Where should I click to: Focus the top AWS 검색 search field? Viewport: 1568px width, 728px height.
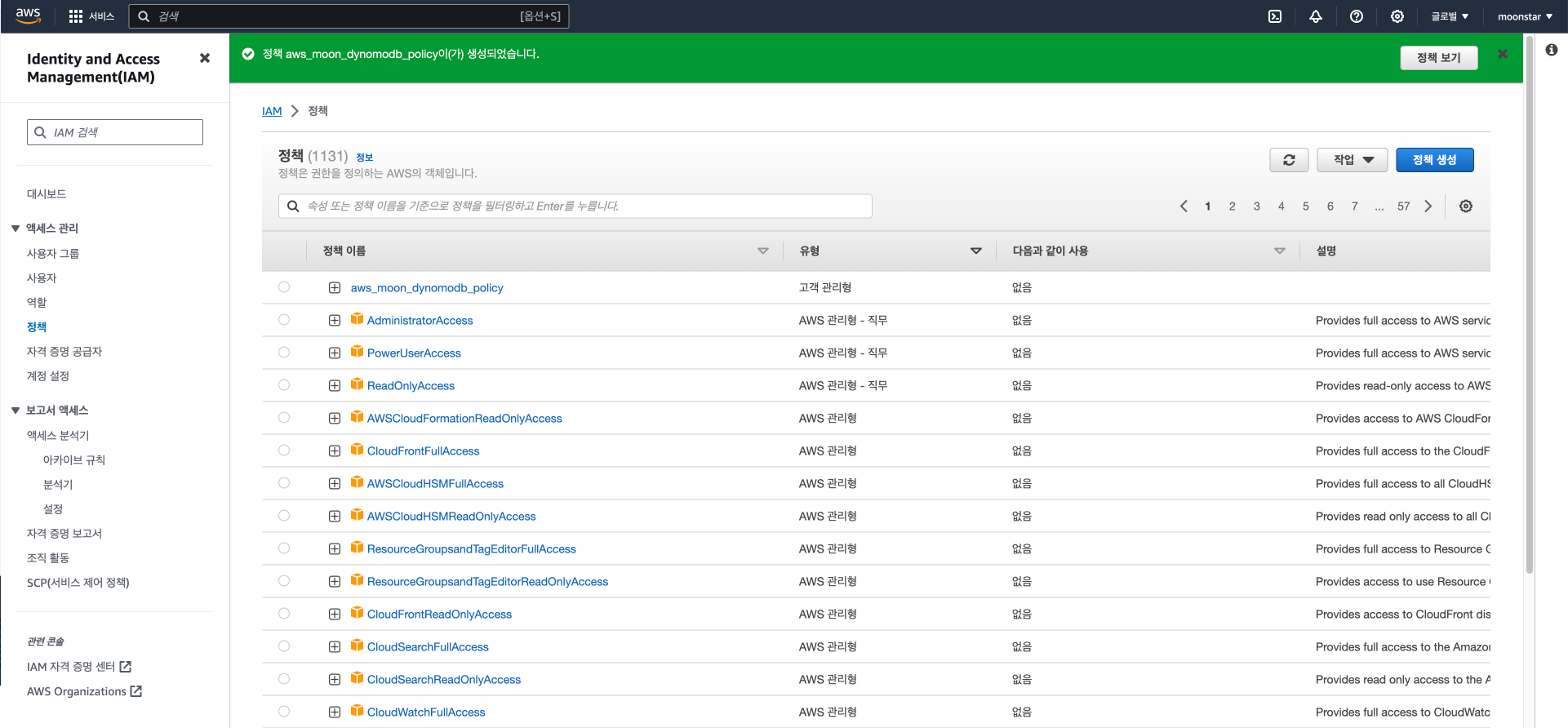[x=349, y=16]
